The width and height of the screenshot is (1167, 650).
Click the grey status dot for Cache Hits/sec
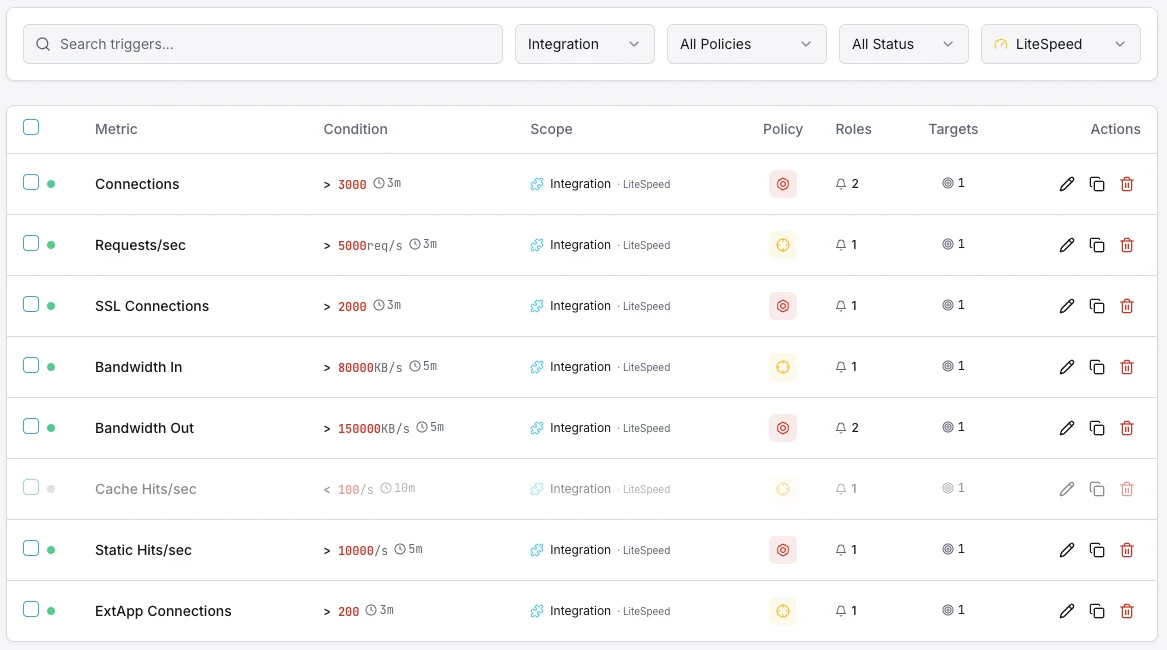pyautogui.click(x=51, y=489)
